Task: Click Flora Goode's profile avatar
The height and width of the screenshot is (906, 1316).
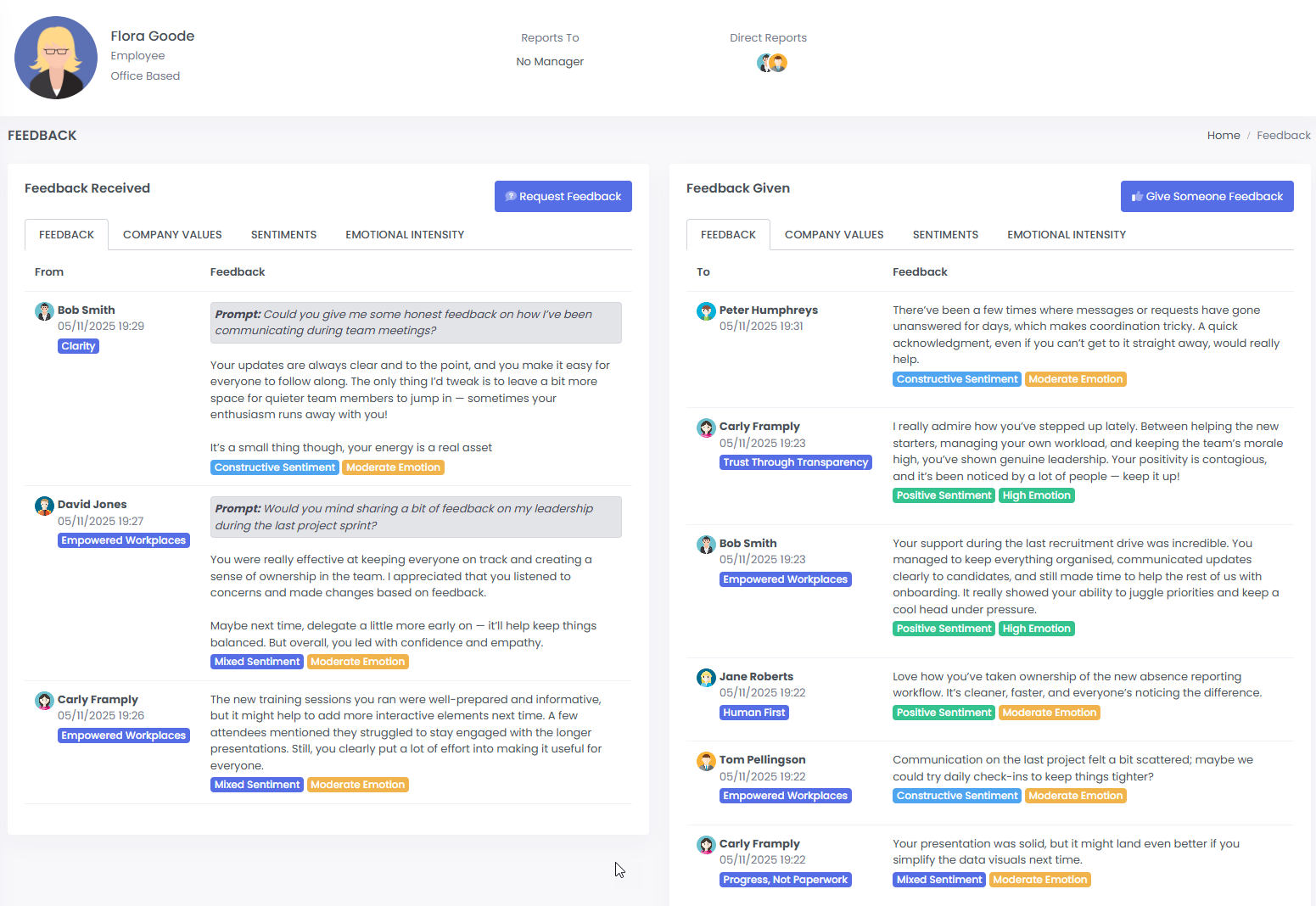Action: (56, 58)
